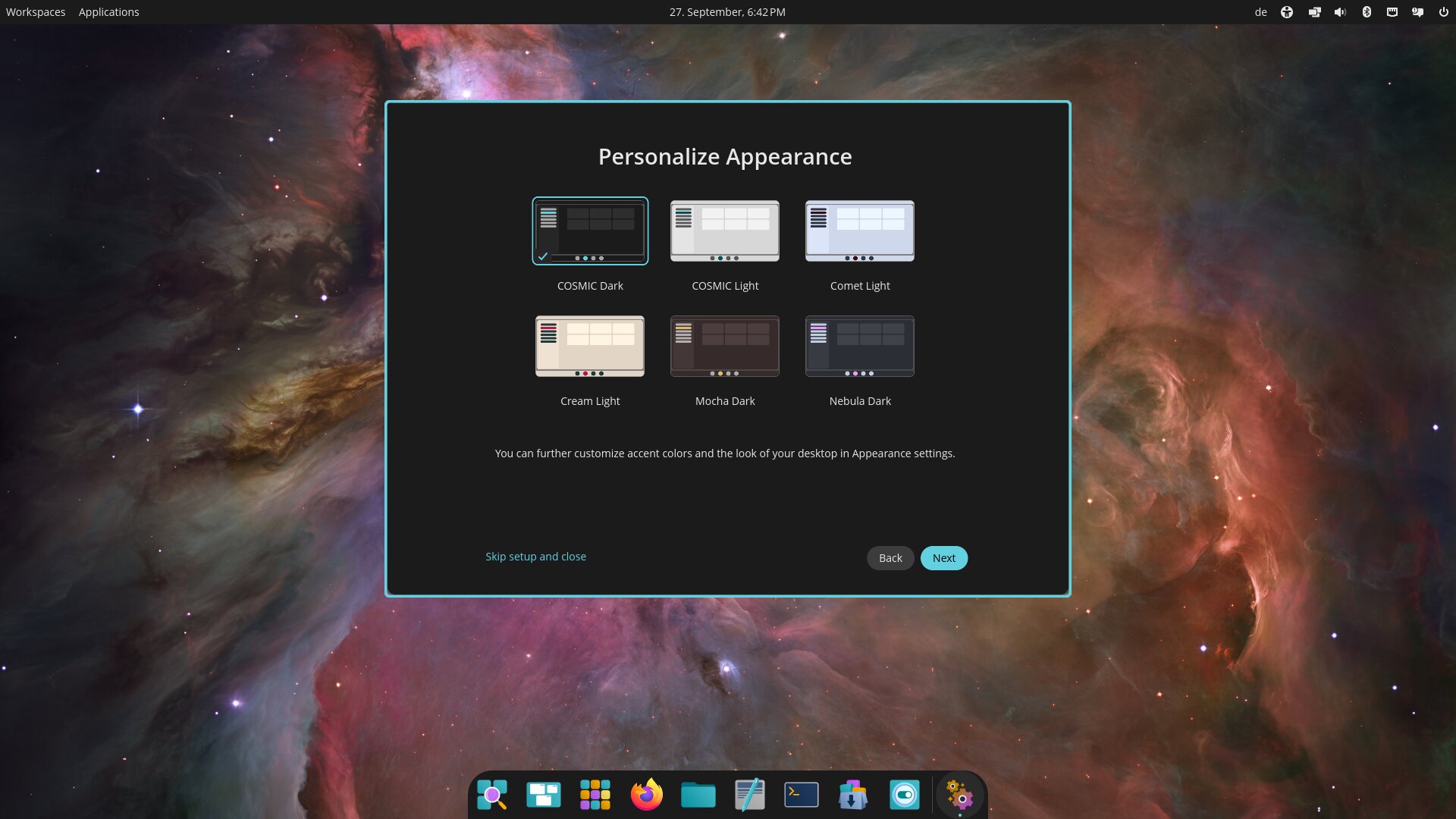The width and height of the screenshot is (1456, 819).
Task: Click the initial setup gears dock icon
Action: [x=960, y=795]
